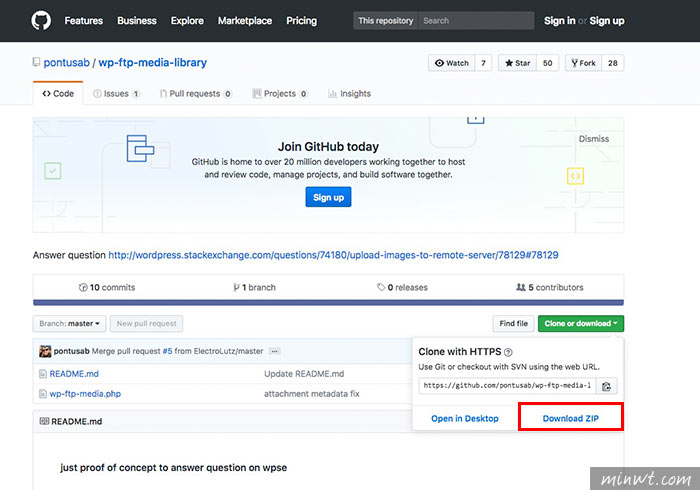This screenshot has height=490, width=700.
Task: Open wp-ftp-media-library repository link
Action: point(153,62)
